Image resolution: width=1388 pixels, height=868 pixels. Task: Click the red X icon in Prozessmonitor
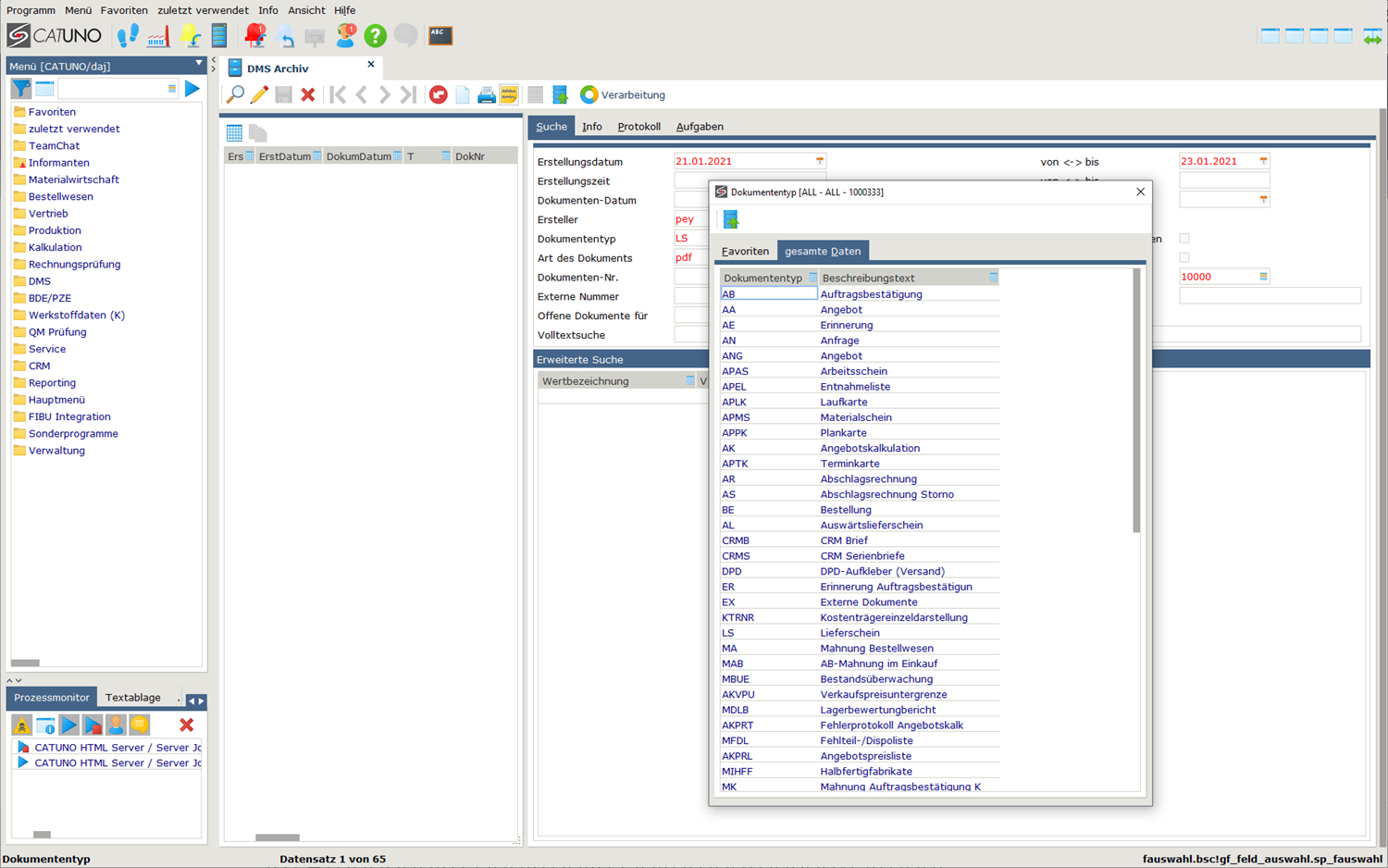tap(186, 725)
